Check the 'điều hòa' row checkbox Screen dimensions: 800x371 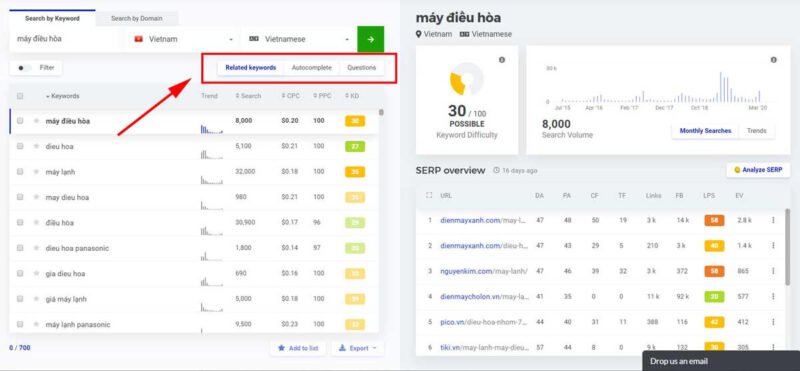20,222
